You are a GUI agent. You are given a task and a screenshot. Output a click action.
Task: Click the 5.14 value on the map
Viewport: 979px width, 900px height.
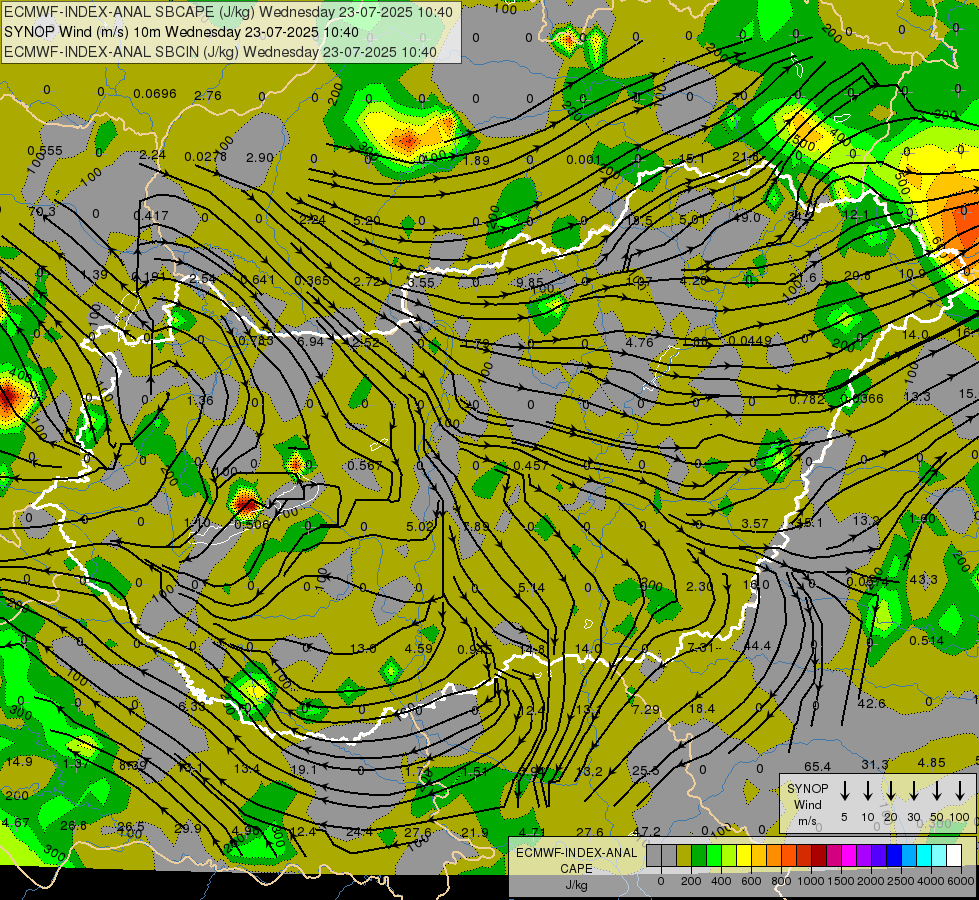click(531, 587)
